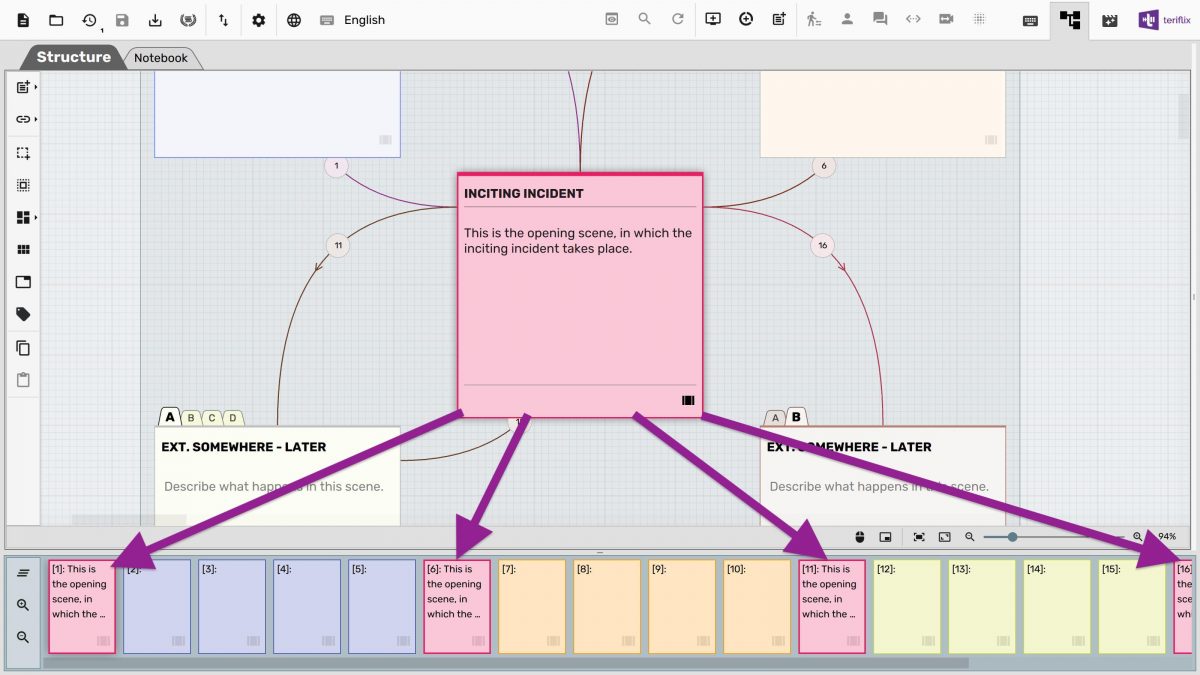Switch to the Notebook tab
The image size is (1200, 675).
coord(161,58)
